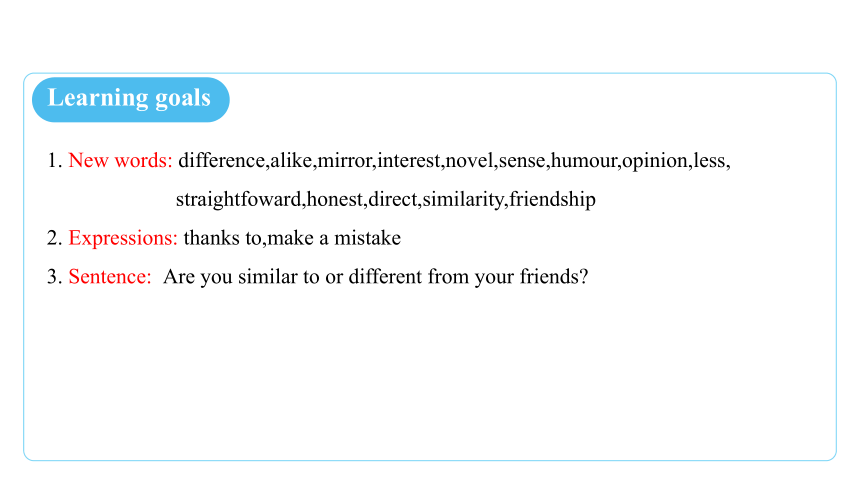This screenshot has width=861, height=484.
Task: Click the red Sentence label
Action: pyautogui.click(x=110, y=276)
